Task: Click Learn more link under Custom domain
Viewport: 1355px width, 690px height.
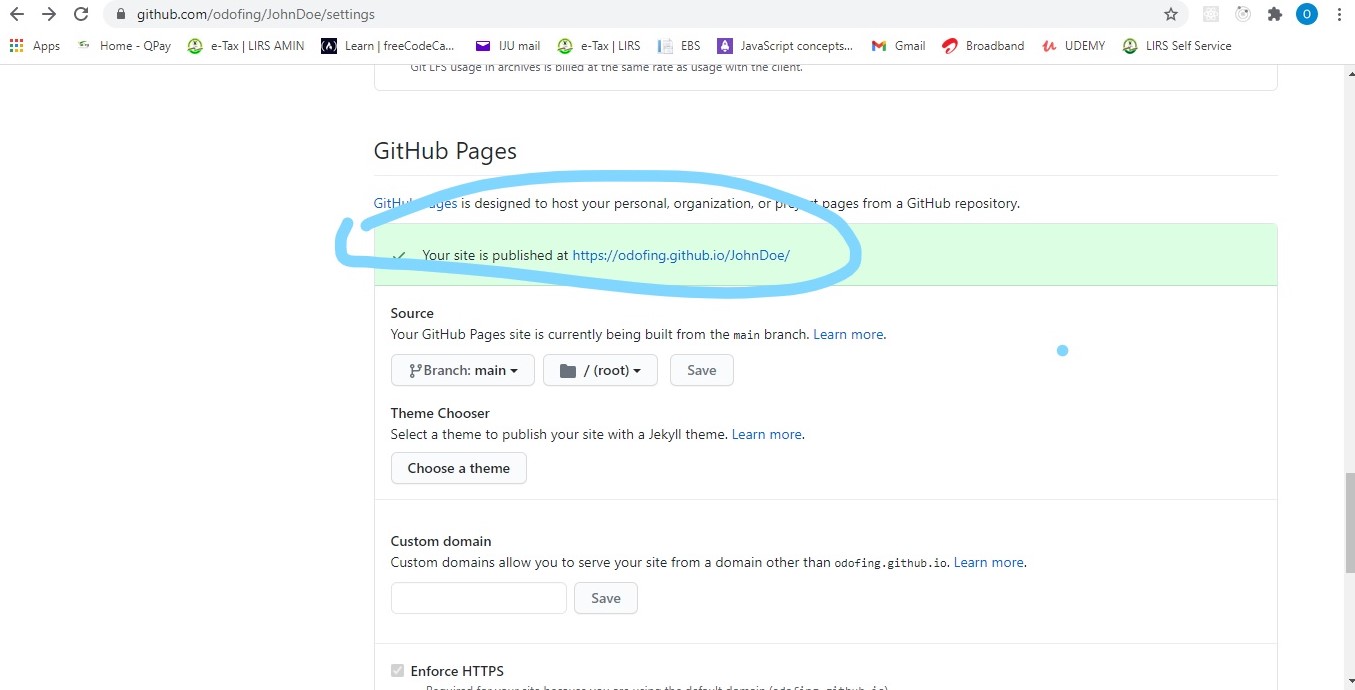Action: (989, 562)
